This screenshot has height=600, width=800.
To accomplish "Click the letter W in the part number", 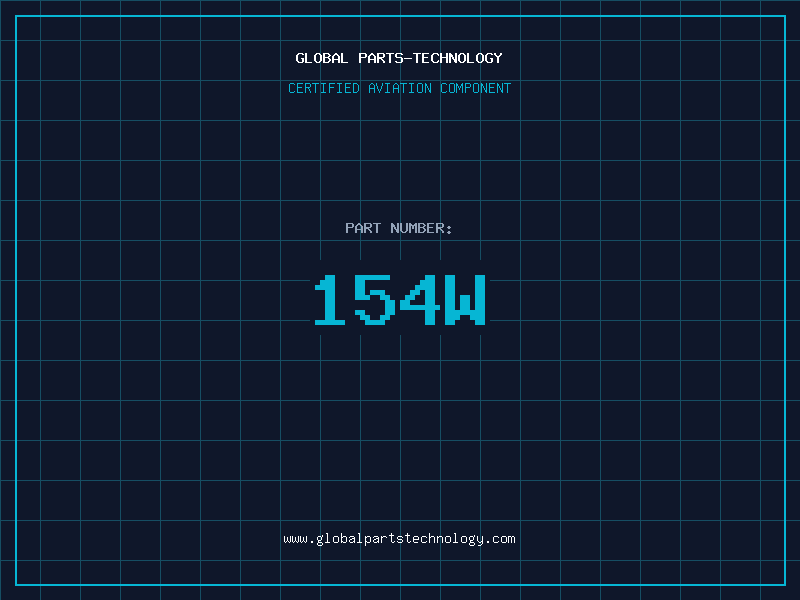I will tap(465, 300).
